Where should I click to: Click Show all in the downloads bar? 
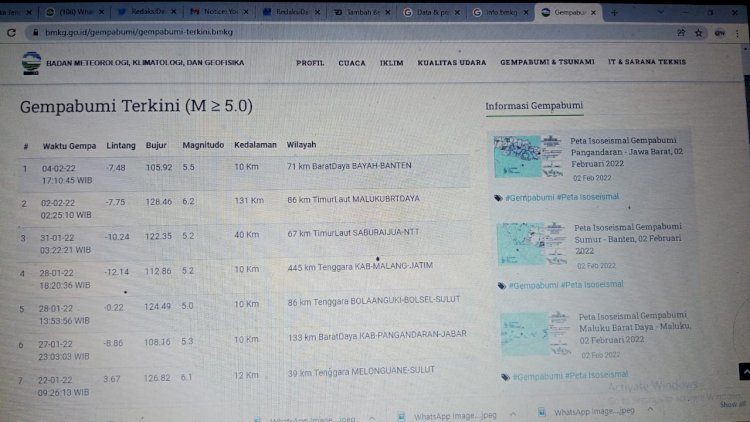coord(732,404)
